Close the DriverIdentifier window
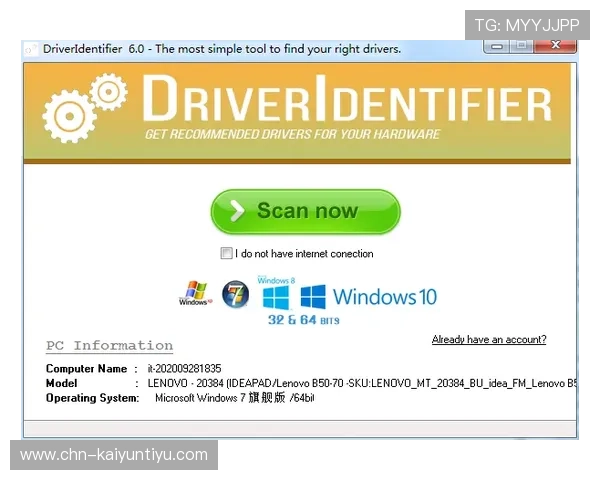The height and width of the screenshot is (480, 600). [556, 46]
